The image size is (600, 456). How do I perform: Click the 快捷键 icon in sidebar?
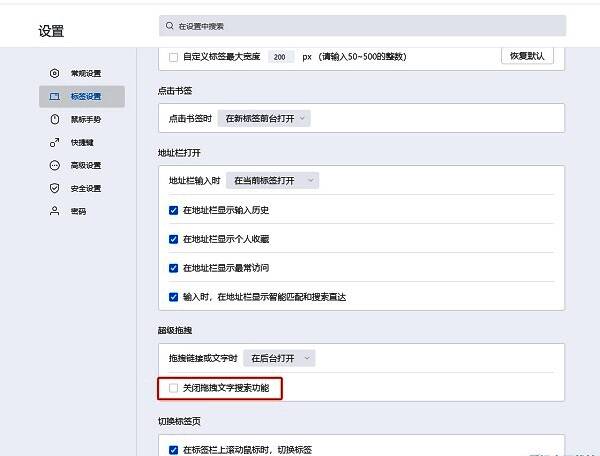(55, 142)
